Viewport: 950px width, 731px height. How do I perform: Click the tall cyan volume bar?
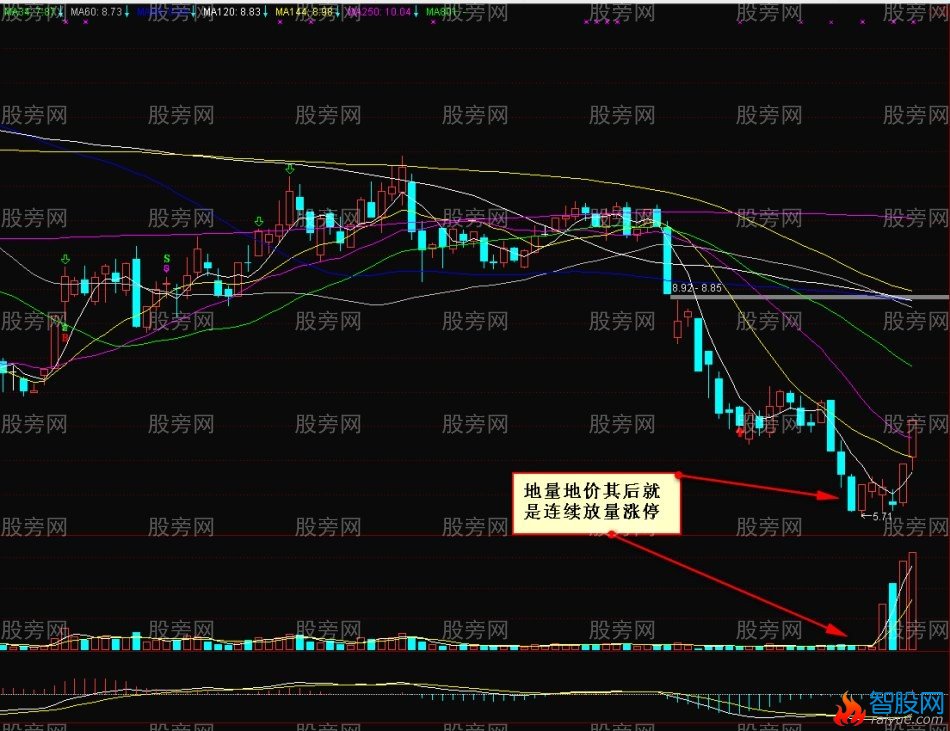pos(892,617)
